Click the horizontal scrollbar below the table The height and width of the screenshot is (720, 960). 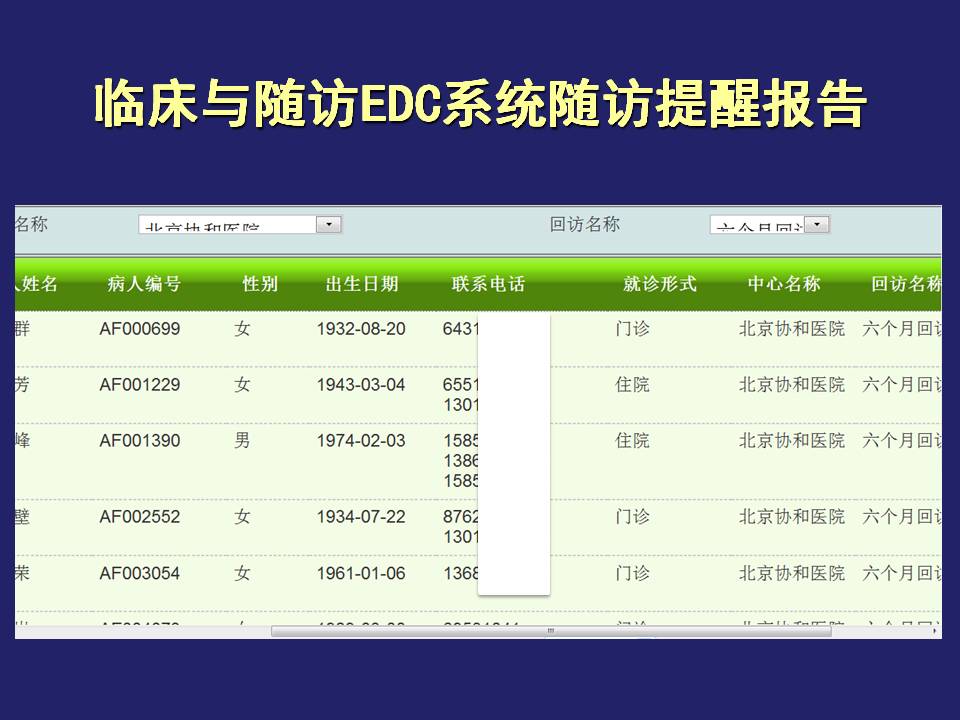click(550, 631)
